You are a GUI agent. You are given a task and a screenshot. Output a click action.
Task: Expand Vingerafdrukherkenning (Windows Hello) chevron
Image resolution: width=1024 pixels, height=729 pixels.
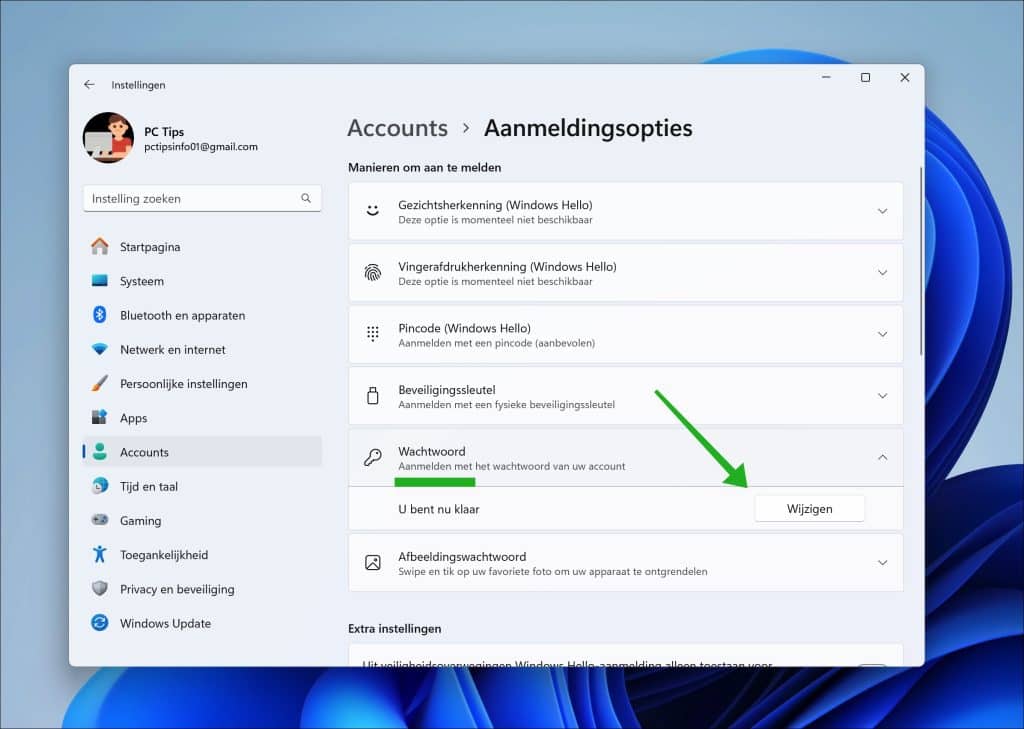[x=882, y=272]
